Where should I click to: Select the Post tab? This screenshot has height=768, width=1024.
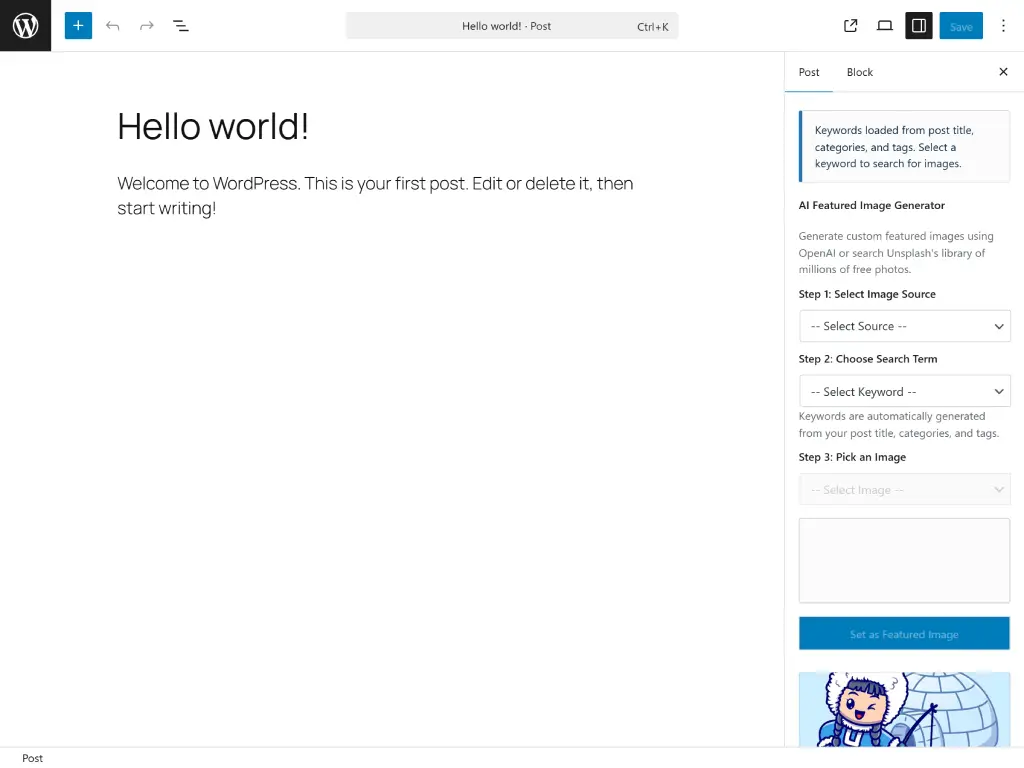tap(808, 72)
